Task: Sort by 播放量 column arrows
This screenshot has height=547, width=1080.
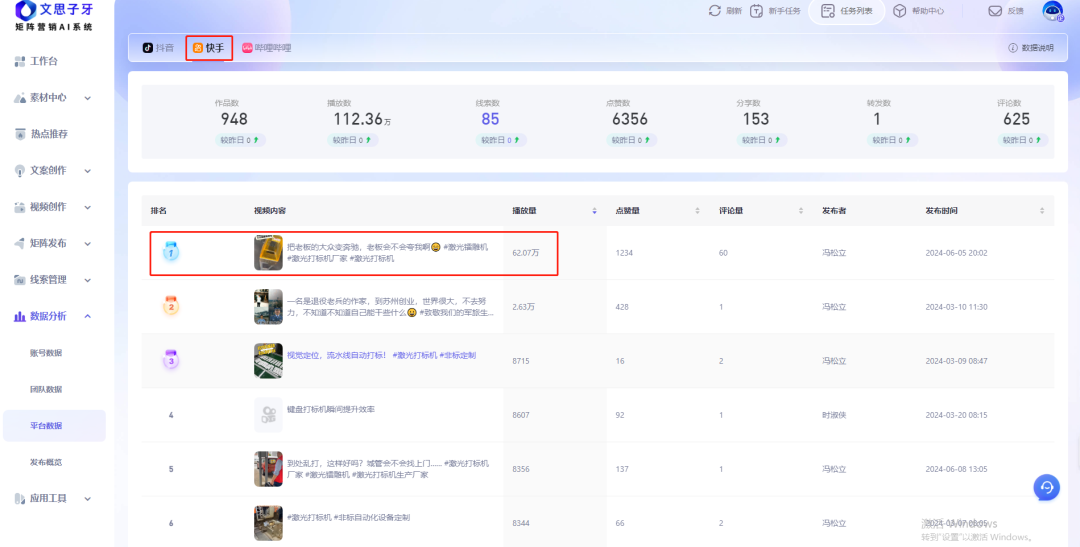Action: pos(594,211)
